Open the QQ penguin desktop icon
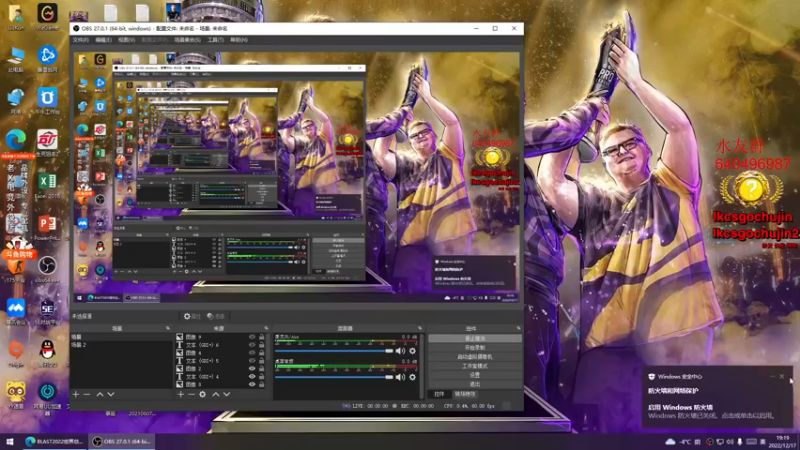 point(47,354)
